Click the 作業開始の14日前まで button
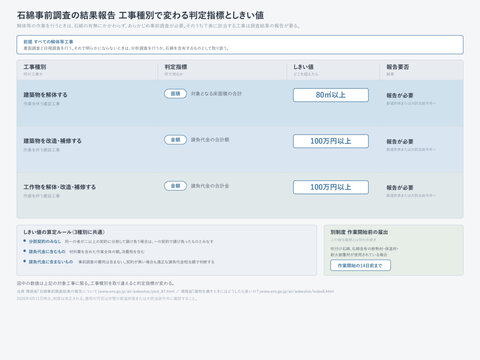480x360 pixels. [x=360, y=265]
